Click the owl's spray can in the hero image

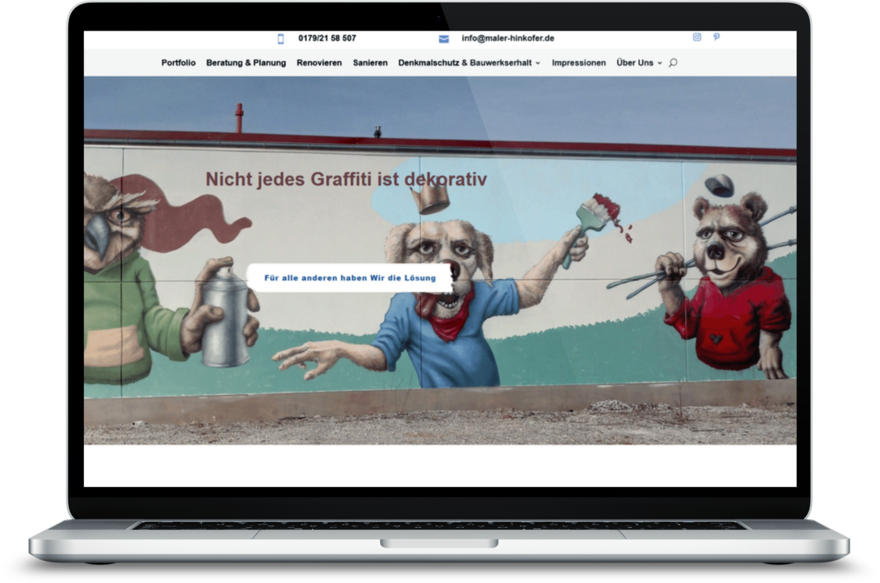[225, 317]
